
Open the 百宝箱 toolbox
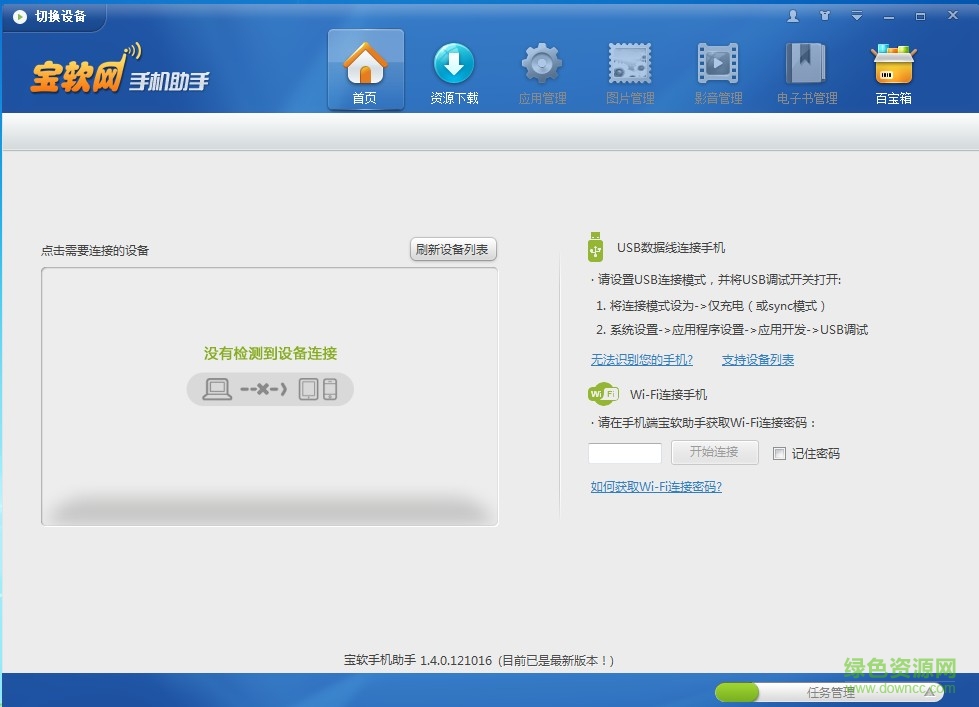click(x=892, y=68)
